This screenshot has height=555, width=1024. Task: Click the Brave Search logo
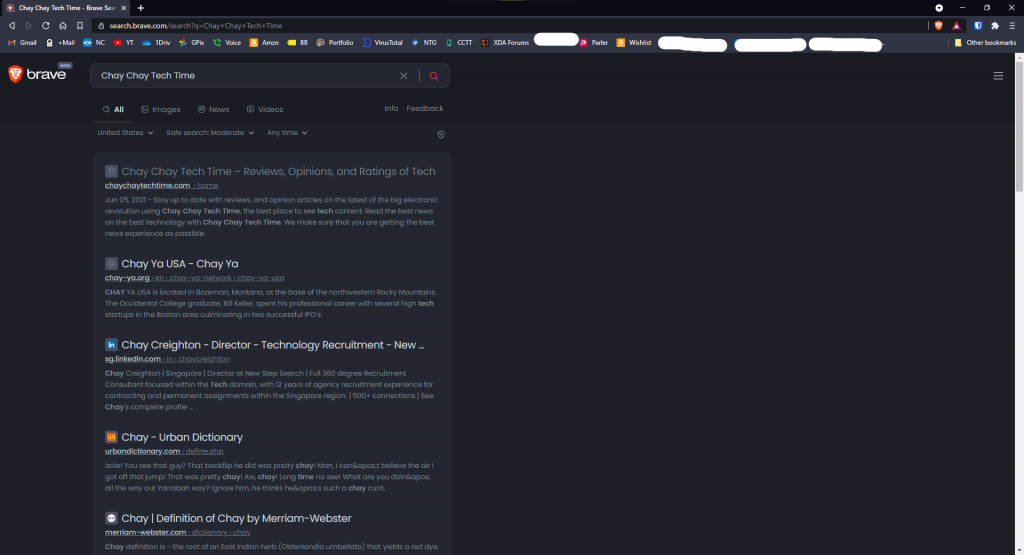tap(39, 74)
